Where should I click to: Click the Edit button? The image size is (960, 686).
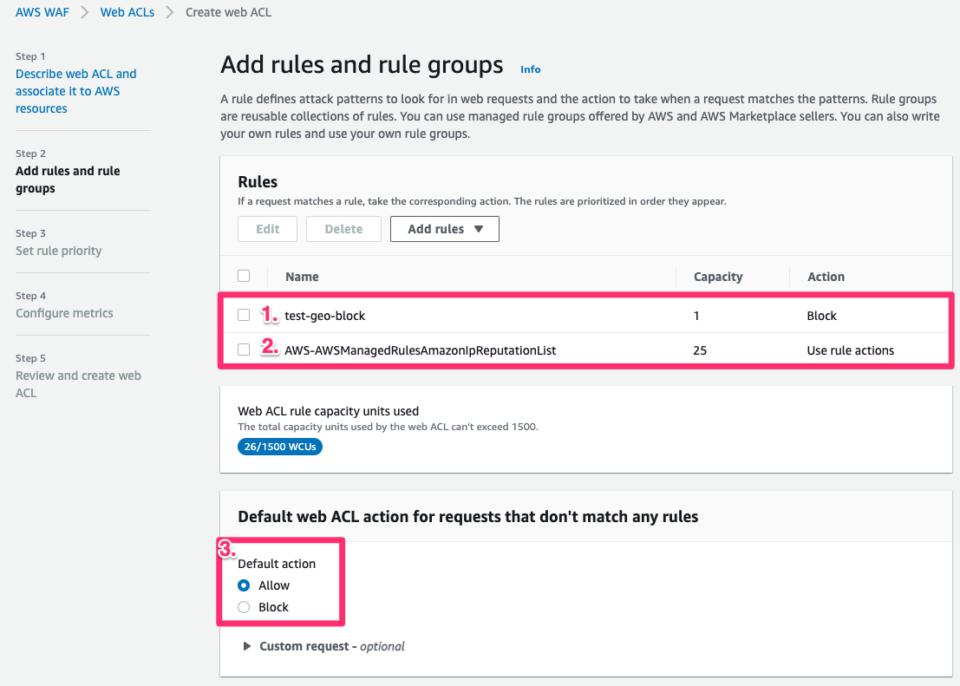coord(267,229)
